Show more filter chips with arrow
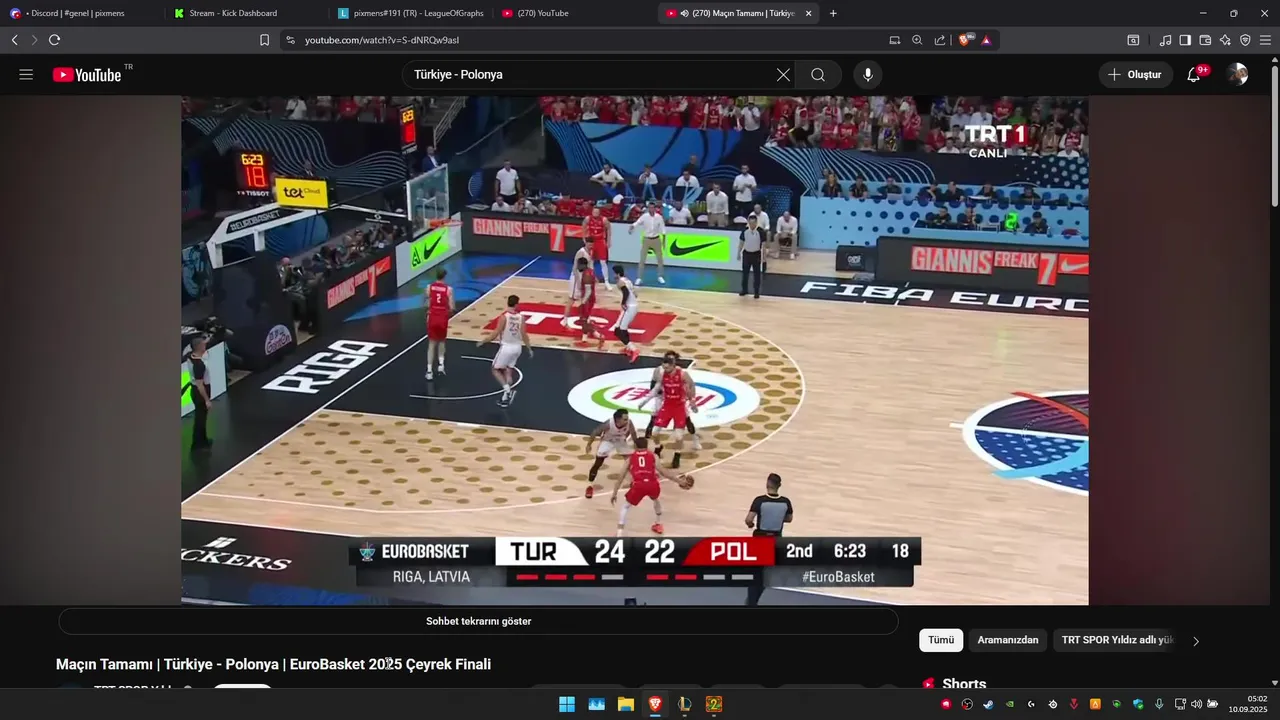The image size is (1280, 720). [x=1196, y=641]
